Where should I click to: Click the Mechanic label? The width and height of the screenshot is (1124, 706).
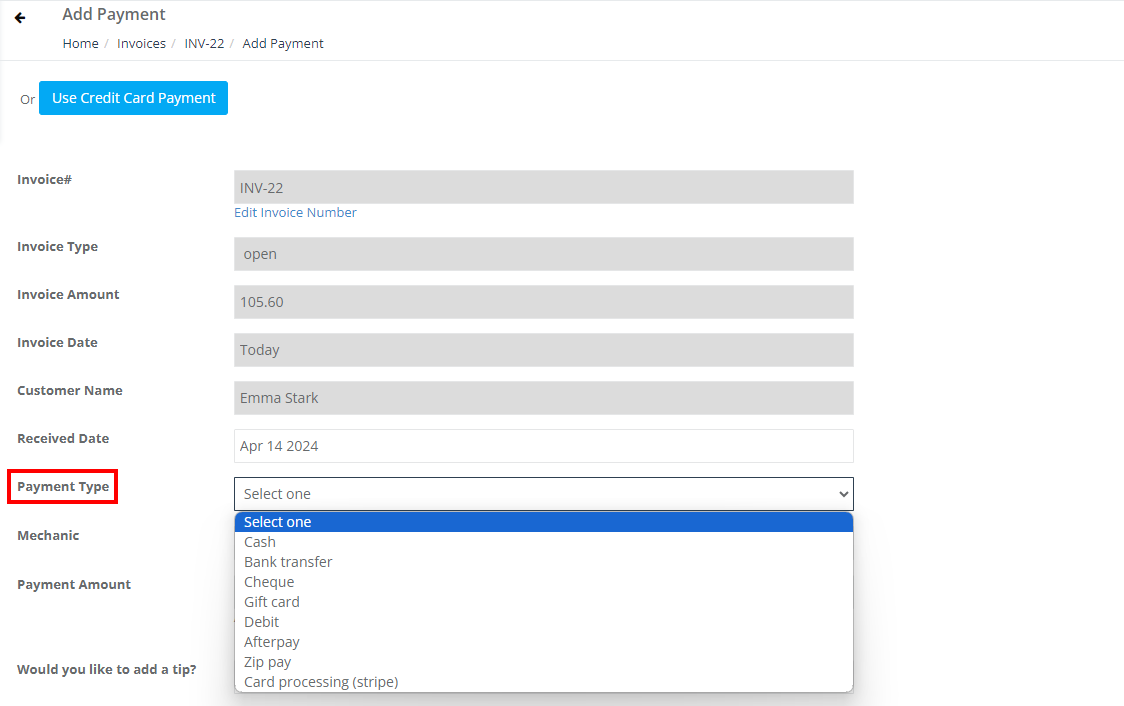48,535
